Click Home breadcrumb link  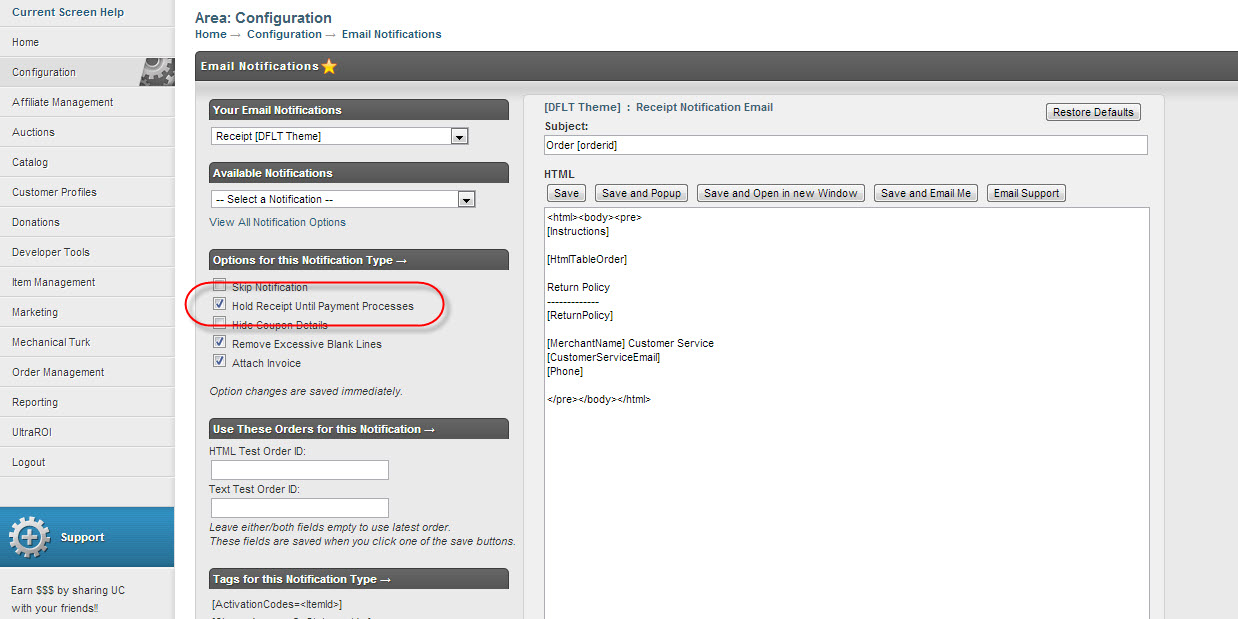click(211, 34)
